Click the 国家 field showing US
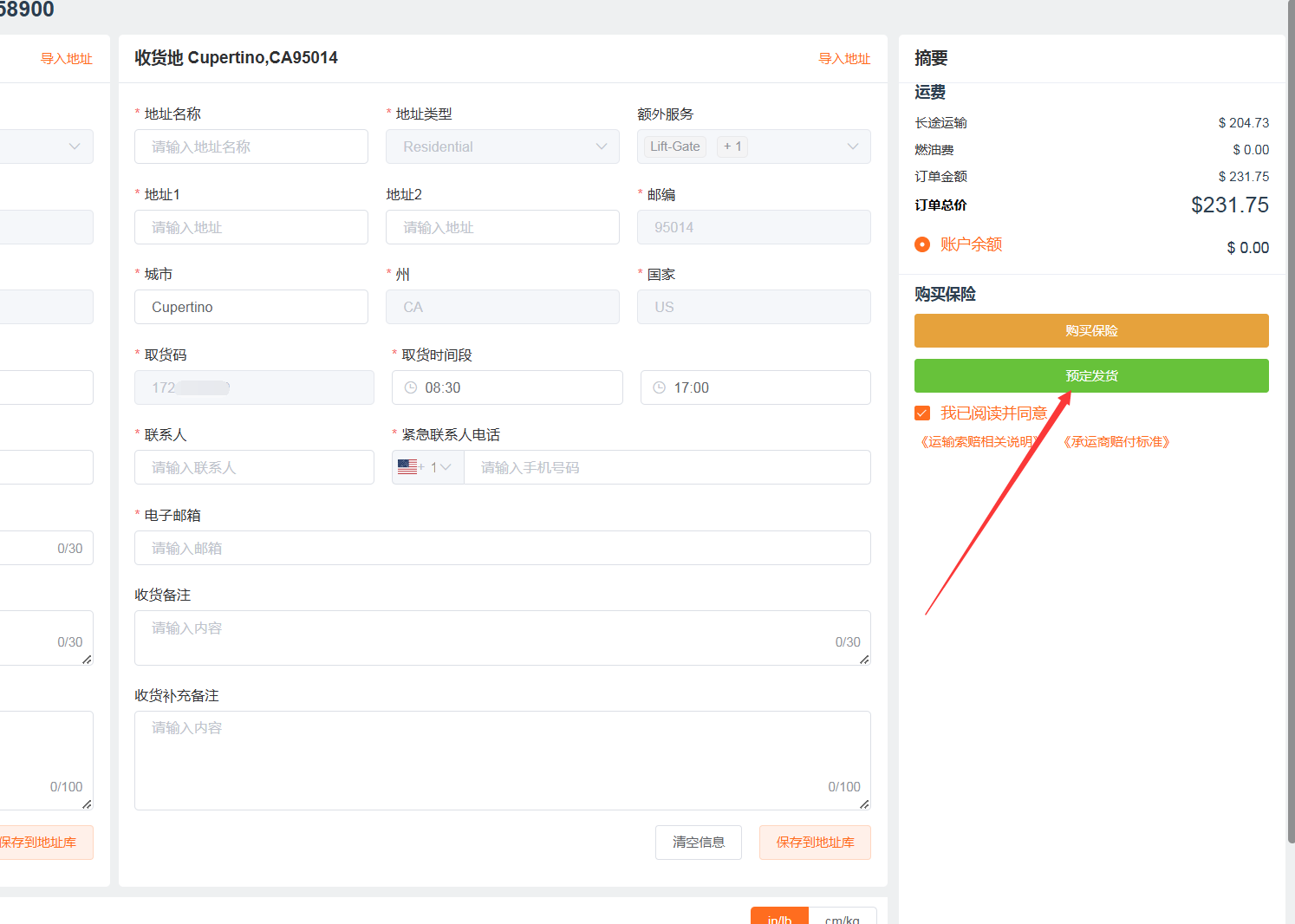Screen dimensions: 1295x924 754,307
